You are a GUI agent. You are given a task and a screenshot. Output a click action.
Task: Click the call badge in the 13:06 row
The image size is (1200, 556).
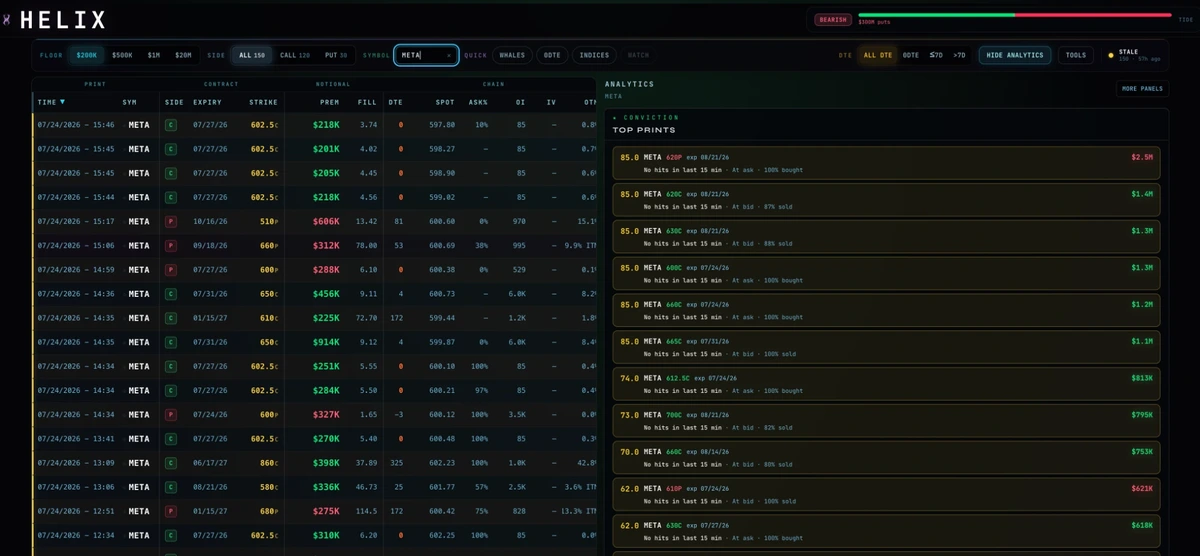pos(171,487)
